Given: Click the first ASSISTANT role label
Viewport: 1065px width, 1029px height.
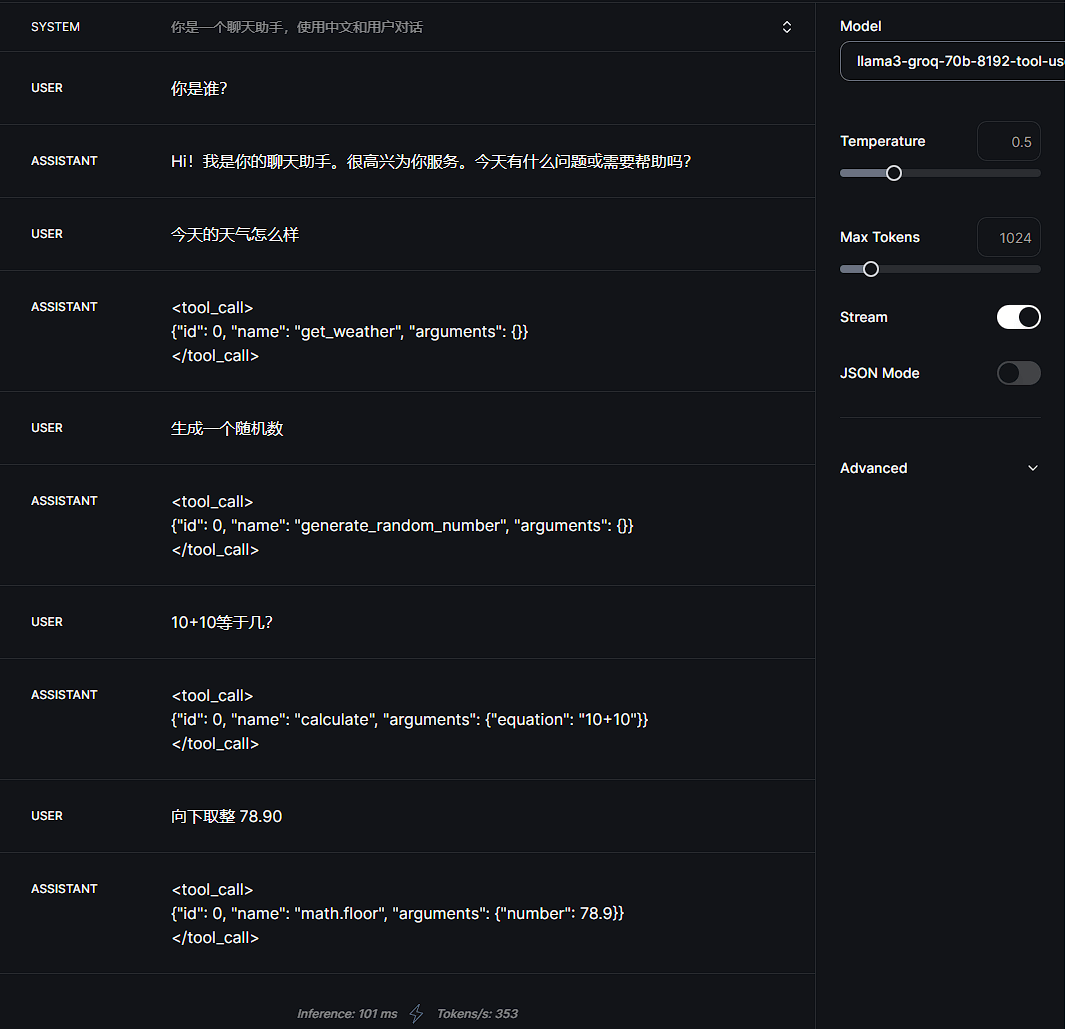Looking at the screenshot, I should [x=64, y=161].
